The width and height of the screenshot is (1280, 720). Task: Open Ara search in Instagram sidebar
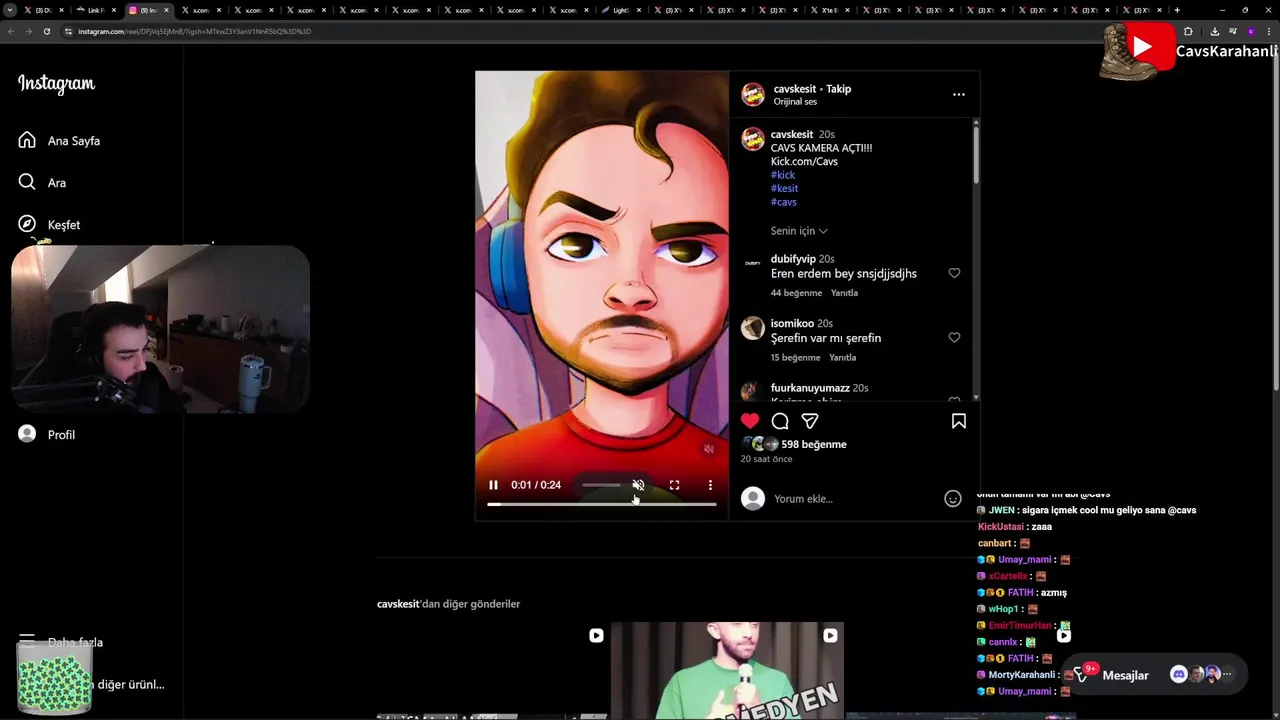pyautogui.click(x=27, y=182)
